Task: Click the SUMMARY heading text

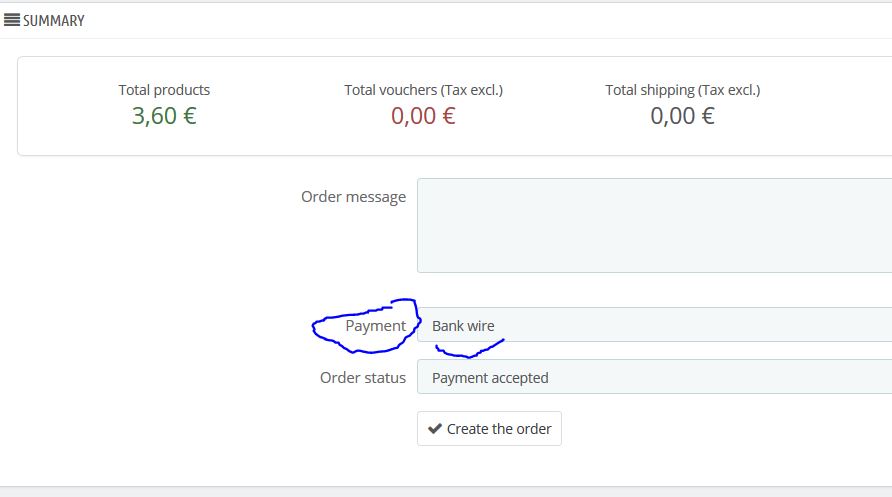Action: 53,20
